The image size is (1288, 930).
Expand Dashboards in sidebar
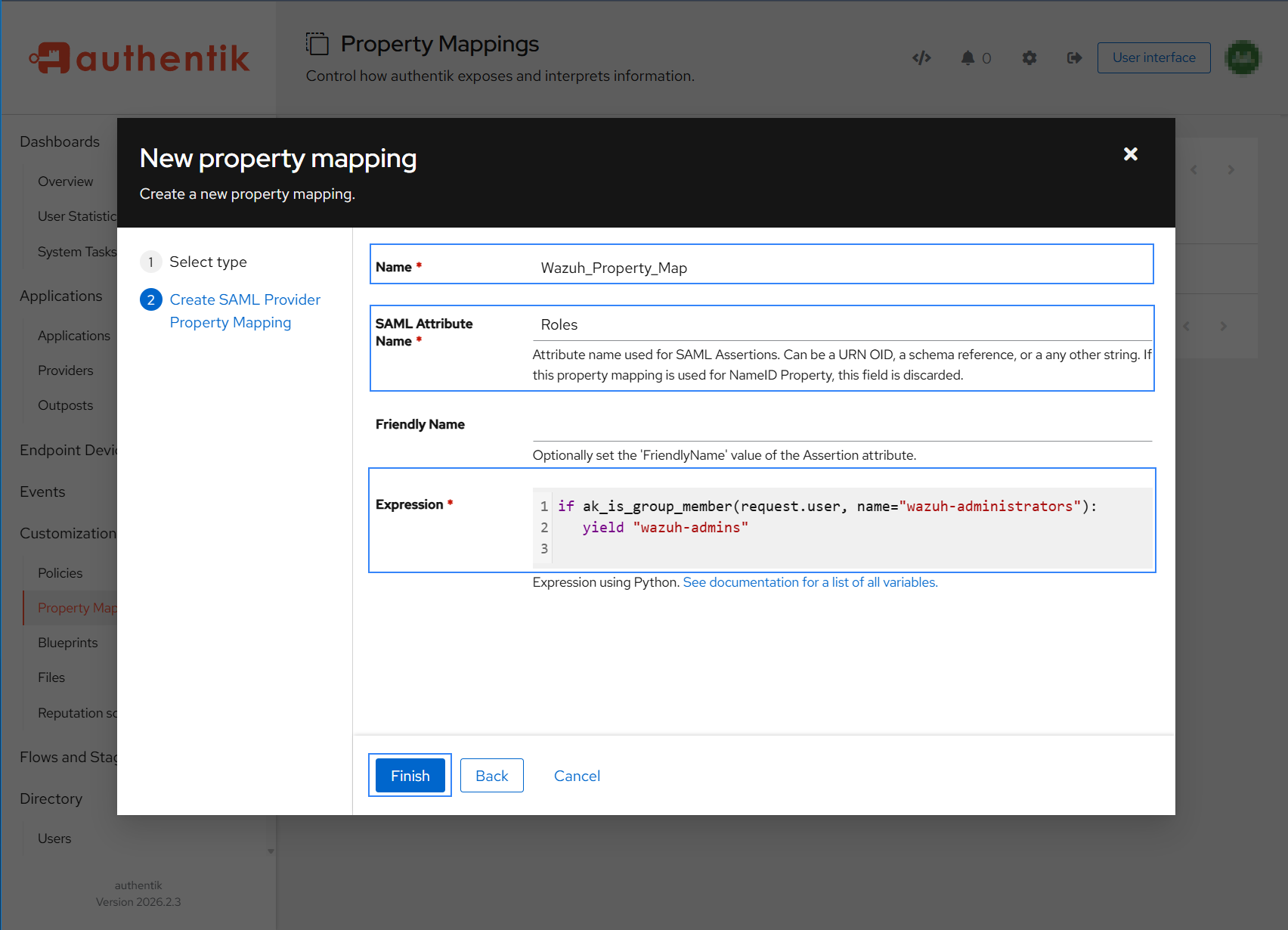point(60,141)
